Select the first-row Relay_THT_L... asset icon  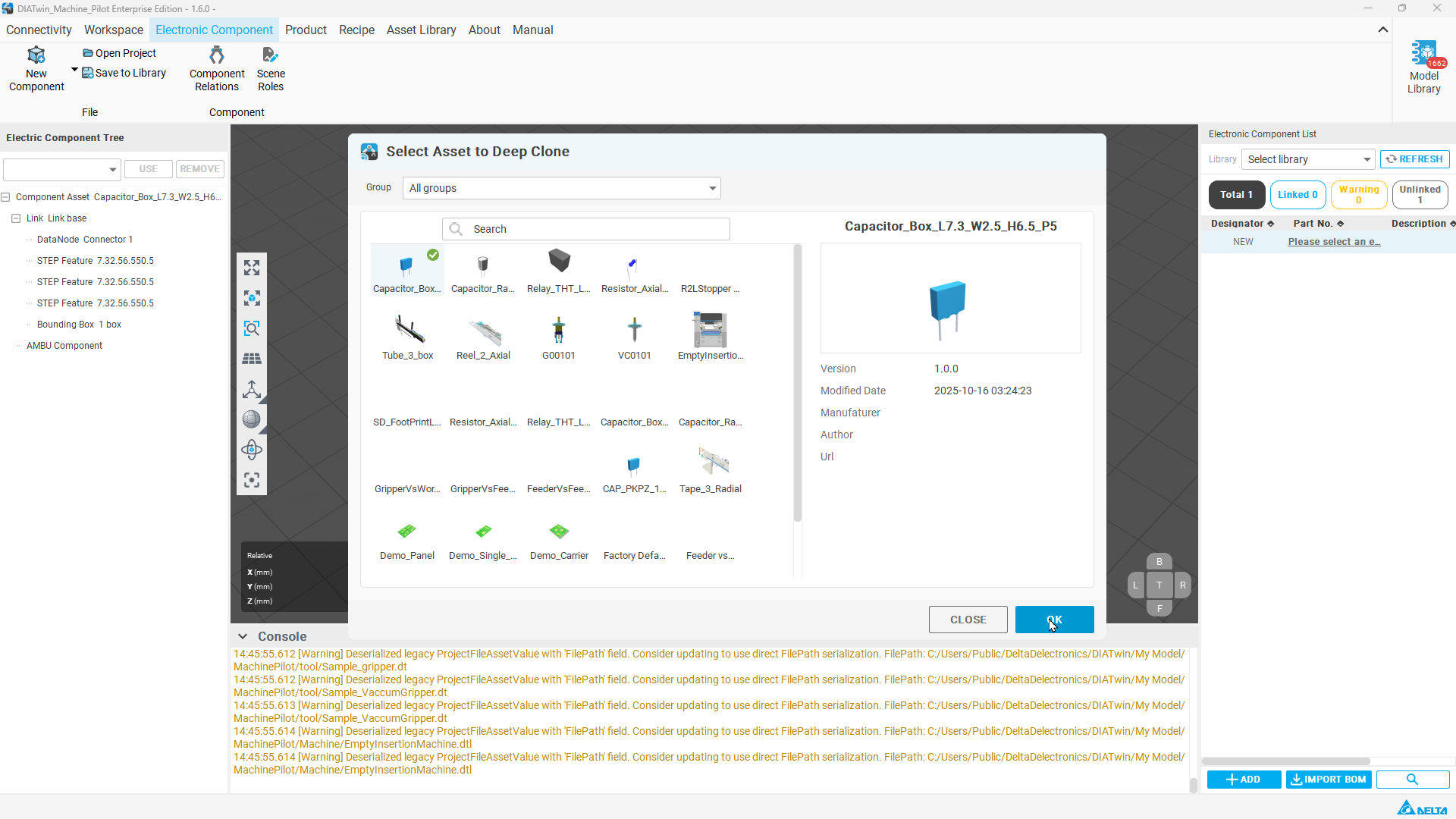pos(559,261)
